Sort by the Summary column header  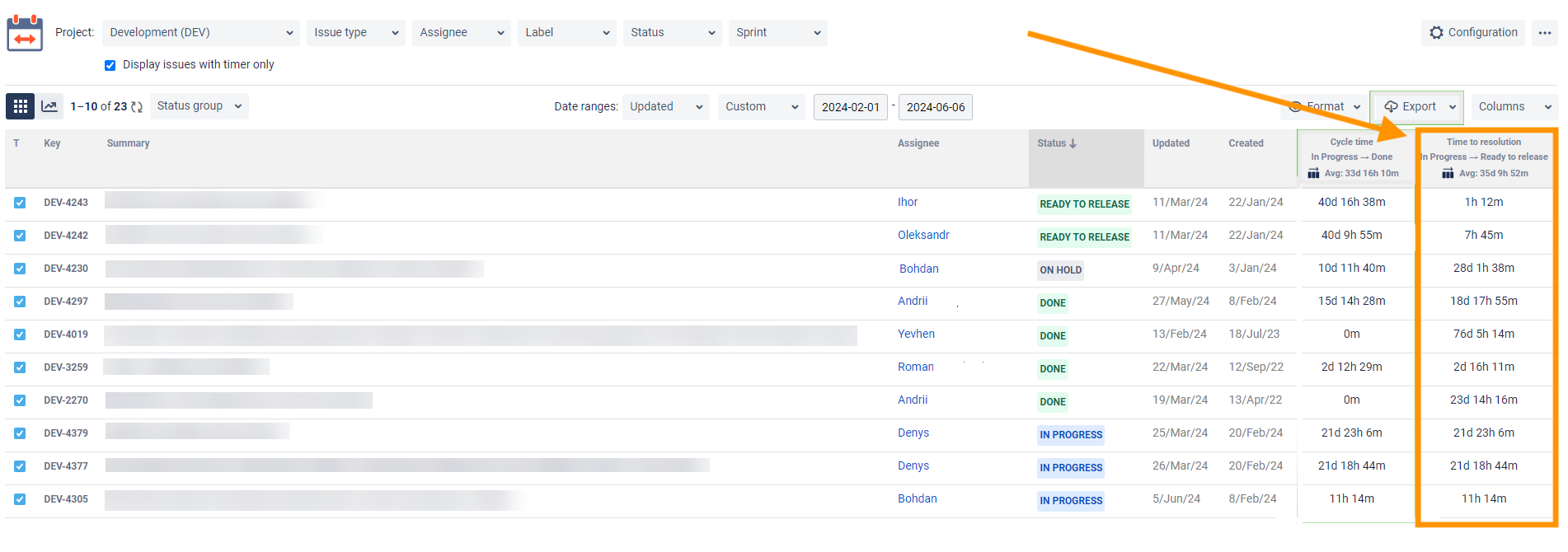[129, 143]
